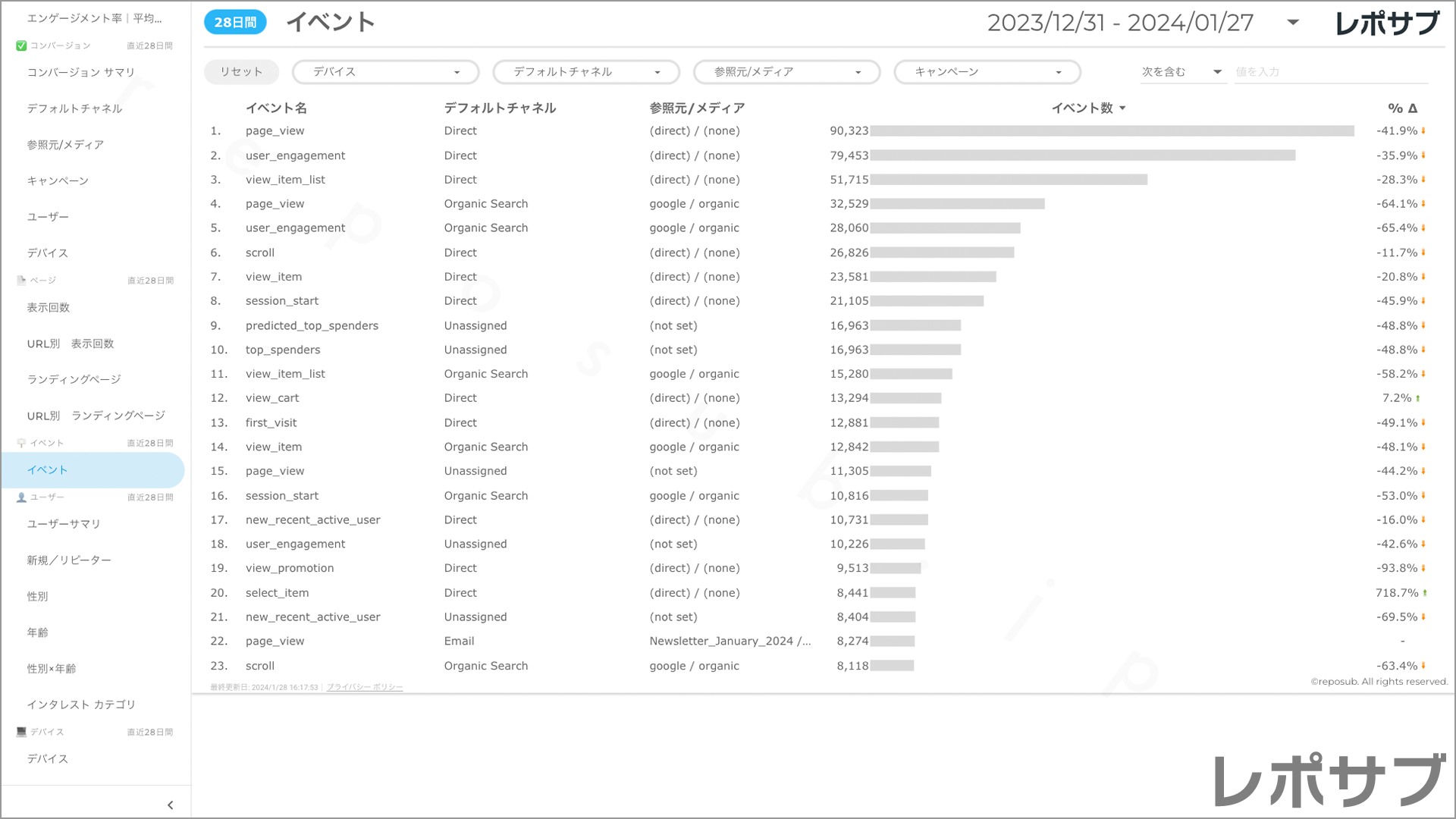This screenshot has width=1456, height=819.
Task: Collapse the sidebar with the left chevron
Action: click(x=170, y=805)
